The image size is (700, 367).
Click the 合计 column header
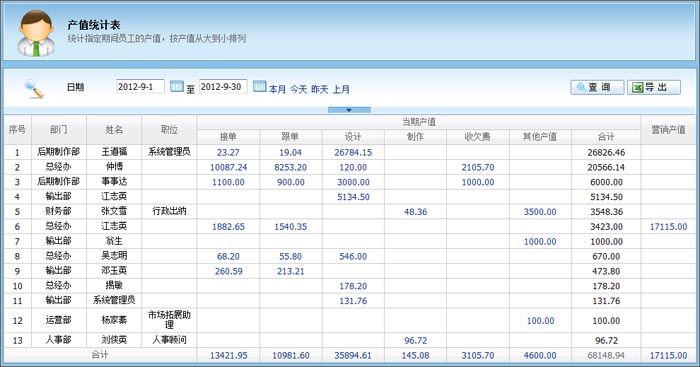coord(606,137)
